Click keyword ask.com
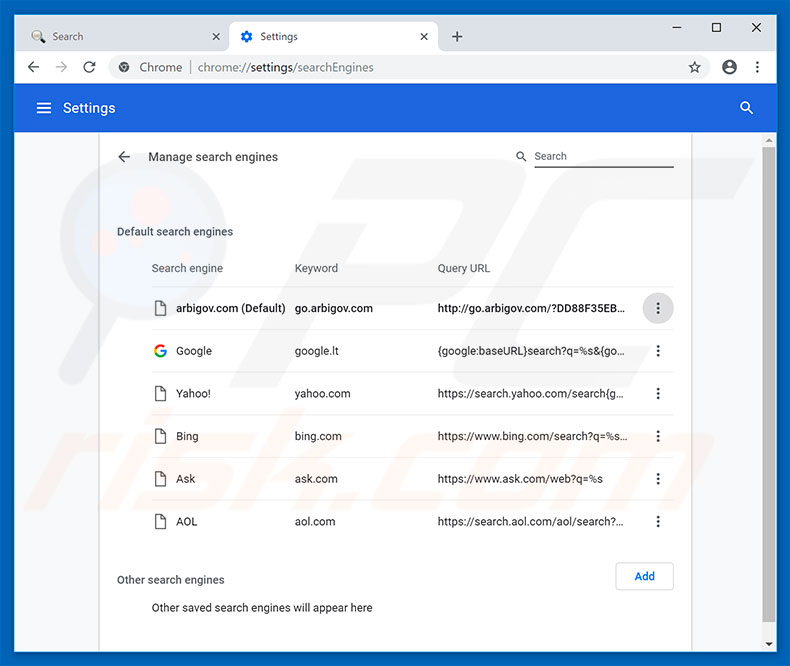Image resolution: width=790 pixels, height=666 pixels. [316, 479]
